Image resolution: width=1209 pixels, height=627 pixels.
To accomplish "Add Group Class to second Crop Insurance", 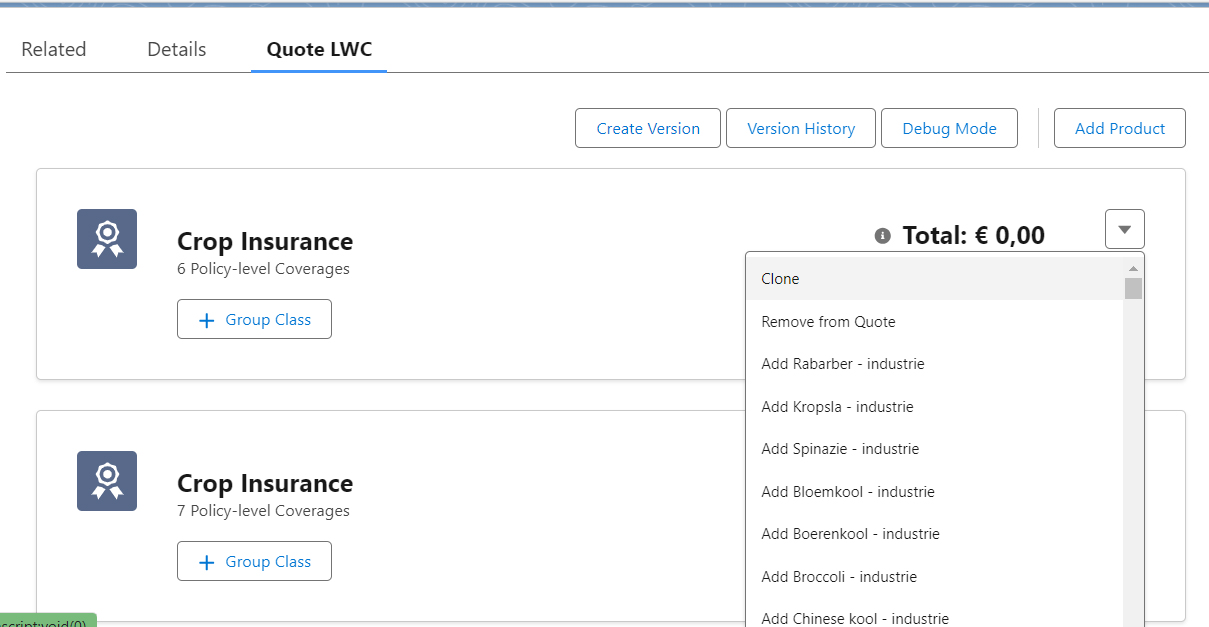I will point(254,562).
